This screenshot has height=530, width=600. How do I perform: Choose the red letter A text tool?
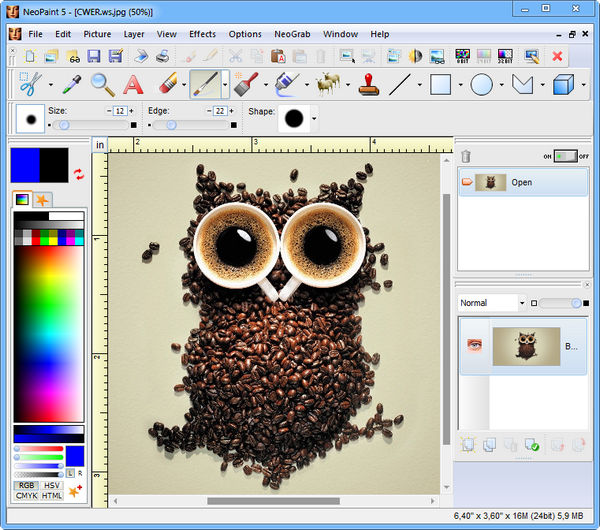point(133,85)
